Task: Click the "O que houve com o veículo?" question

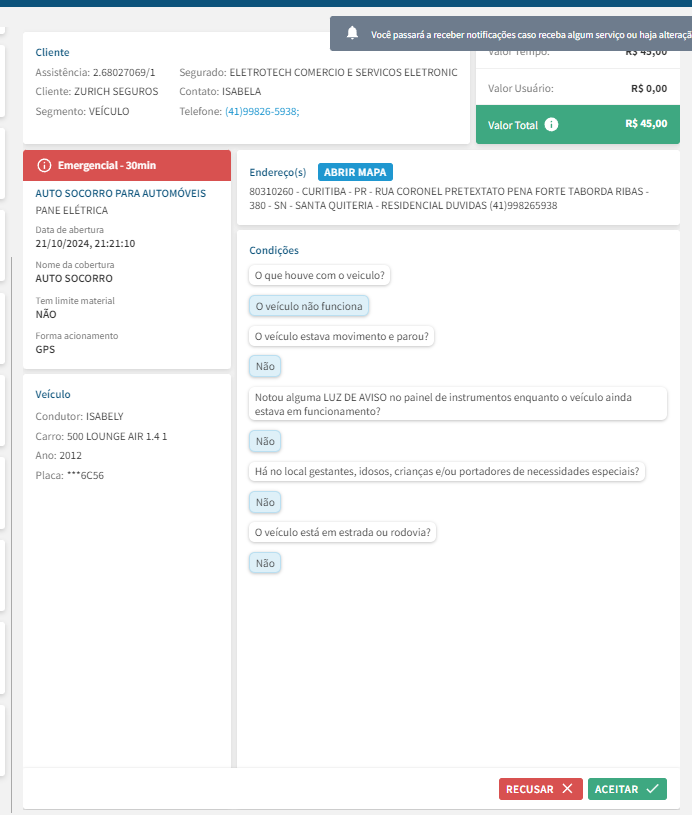Action: pos(321,276)
